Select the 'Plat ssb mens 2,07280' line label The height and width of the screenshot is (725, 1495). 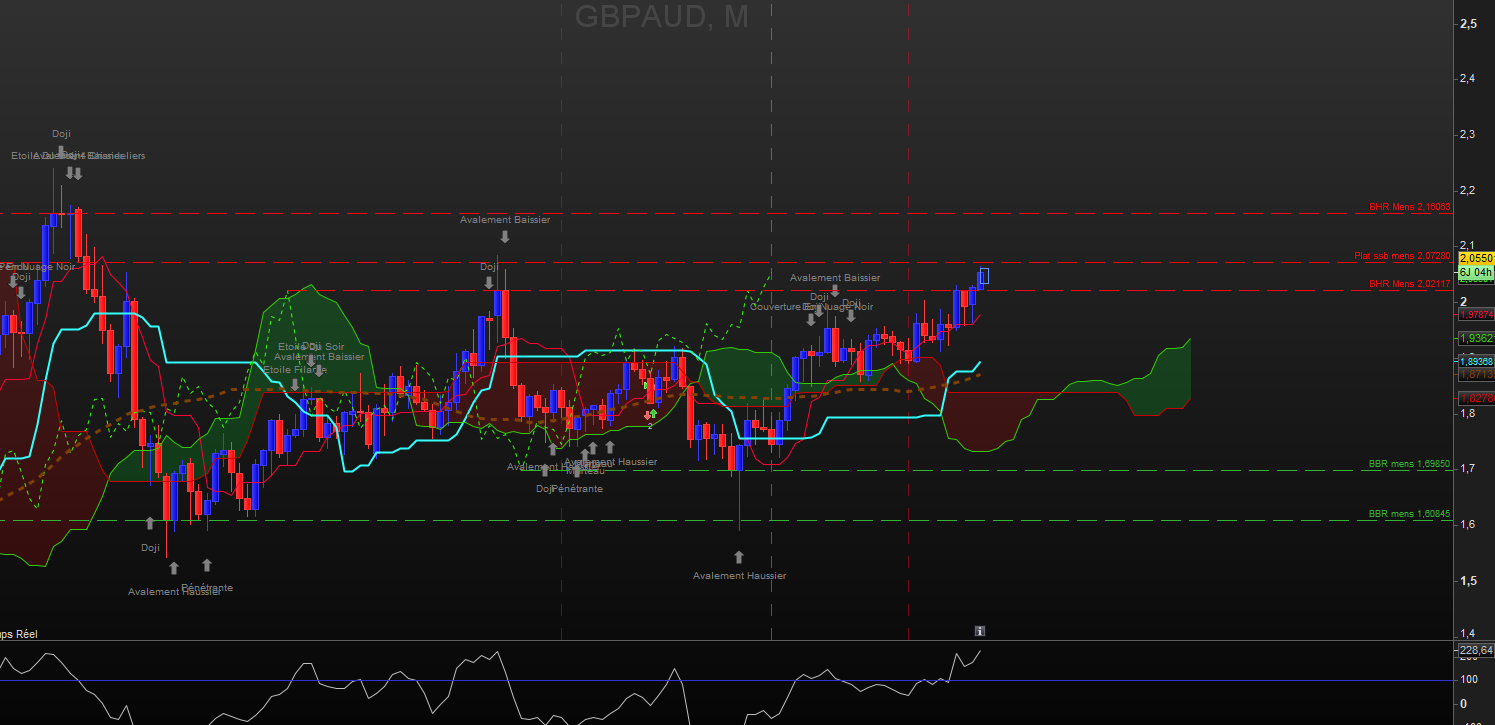1401,256
